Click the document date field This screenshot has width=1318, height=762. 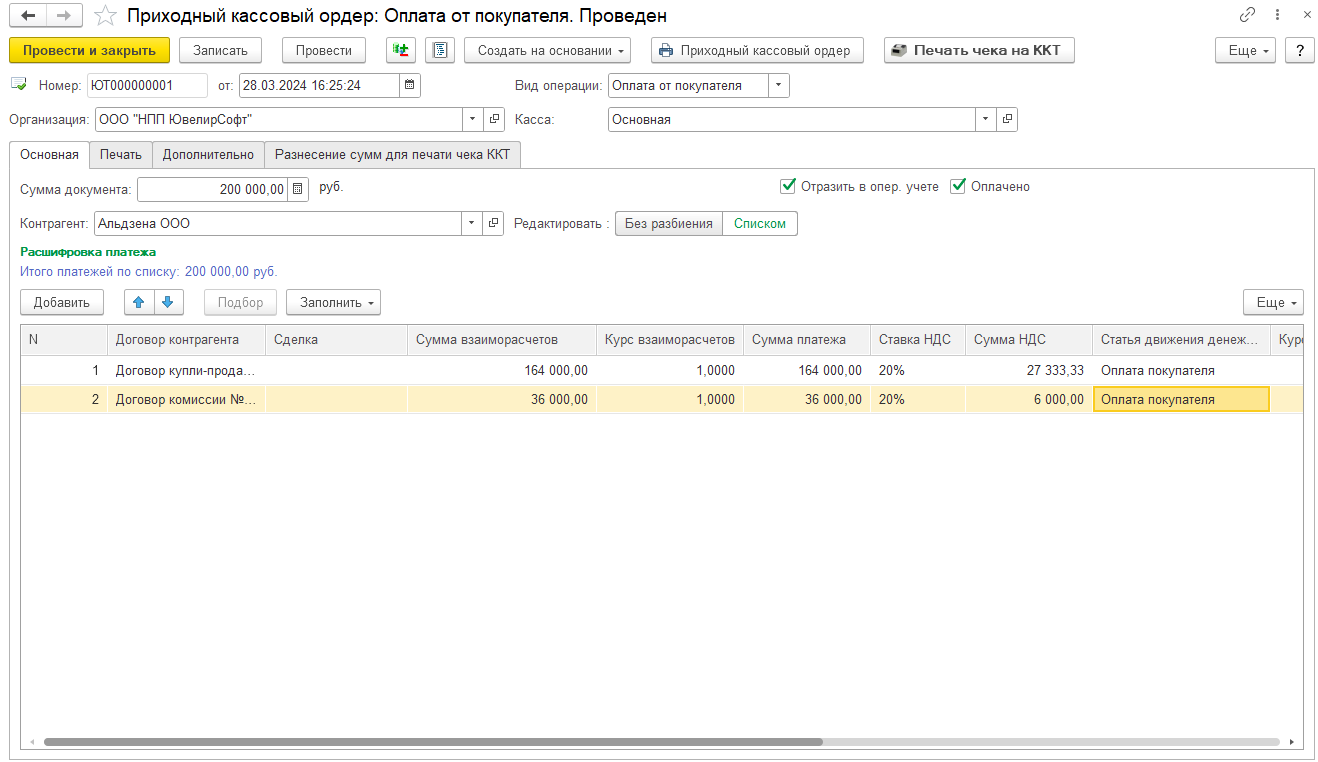point(319,86)
